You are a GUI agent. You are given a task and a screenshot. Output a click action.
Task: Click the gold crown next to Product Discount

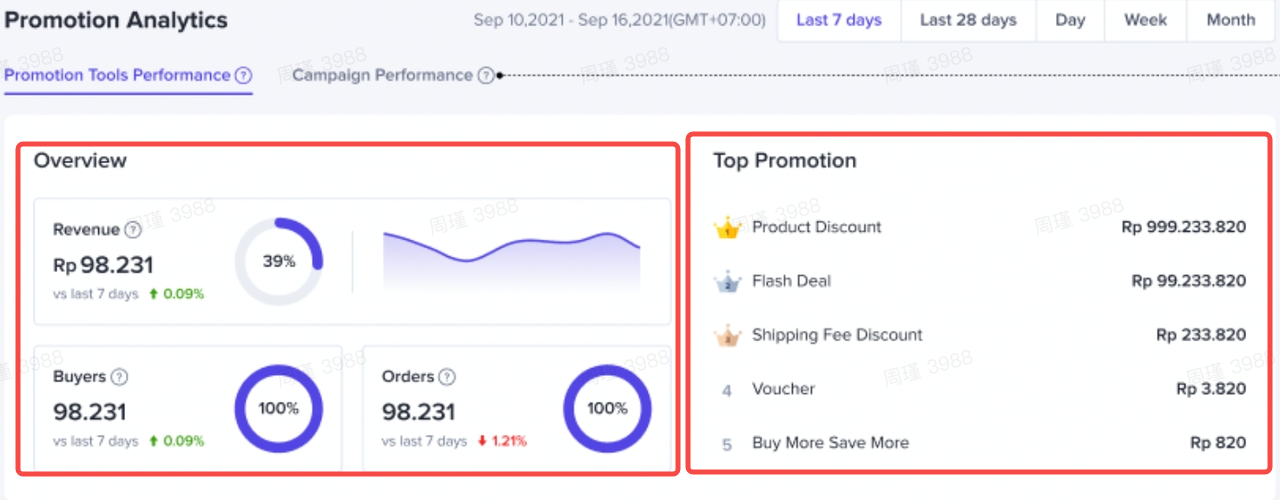pos(726,228)
